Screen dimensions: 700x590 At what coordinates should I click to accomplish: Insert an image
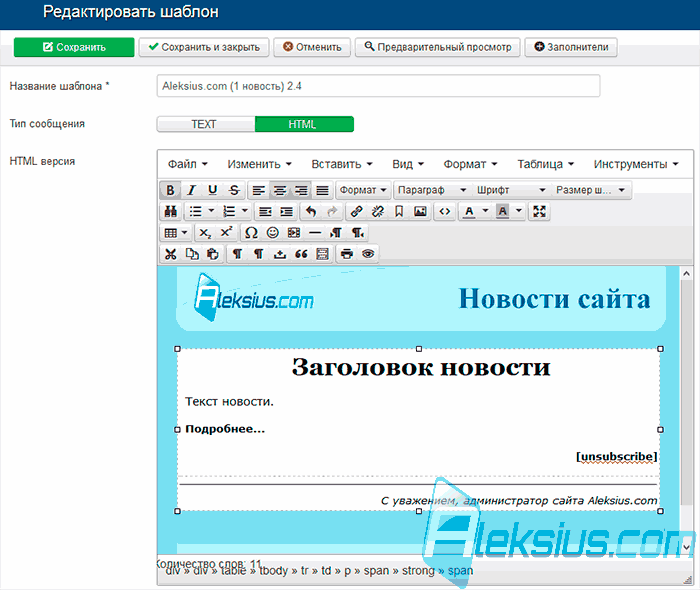(x=420, y=212)
